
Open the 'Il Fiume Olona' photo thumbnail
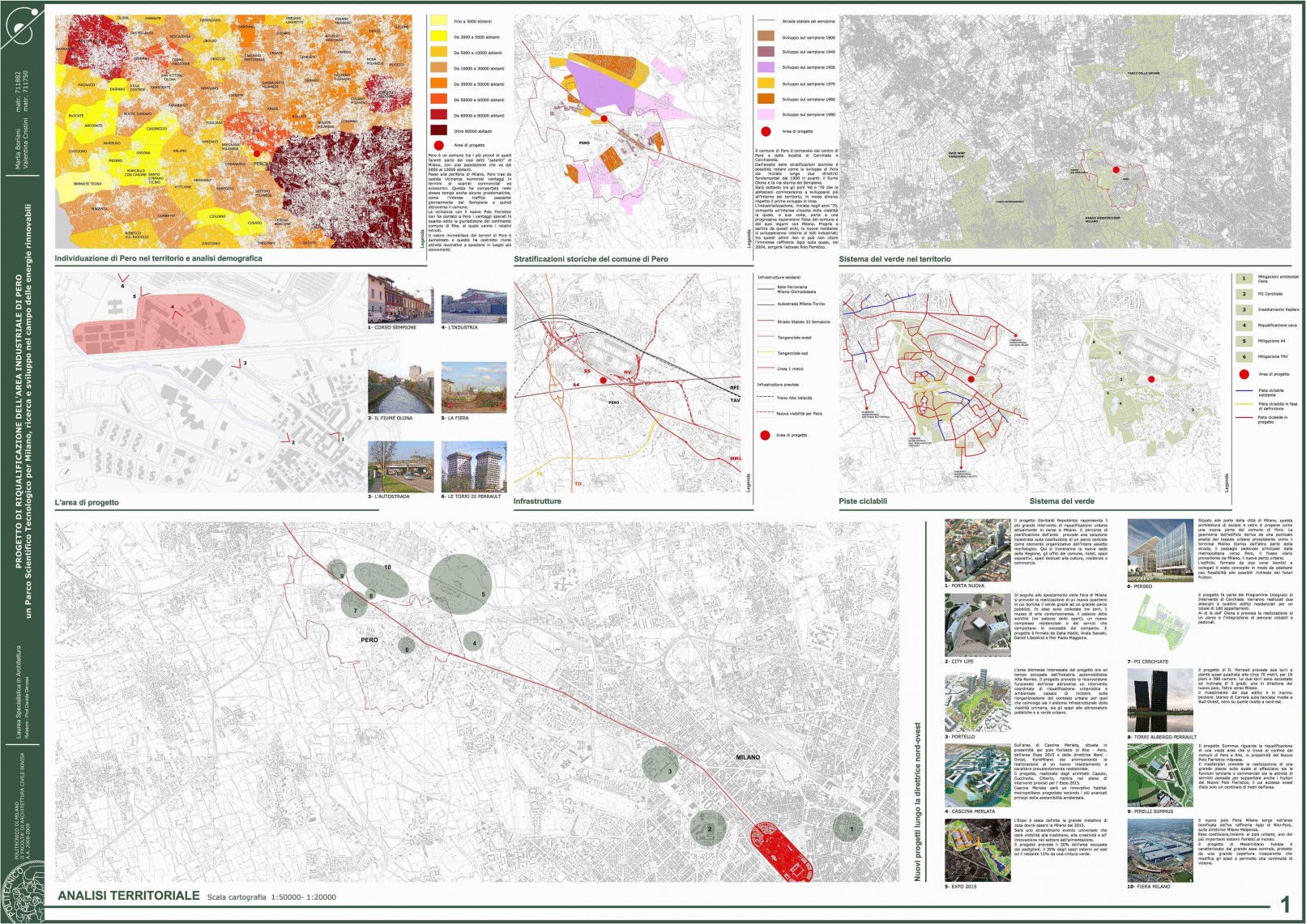400,390
